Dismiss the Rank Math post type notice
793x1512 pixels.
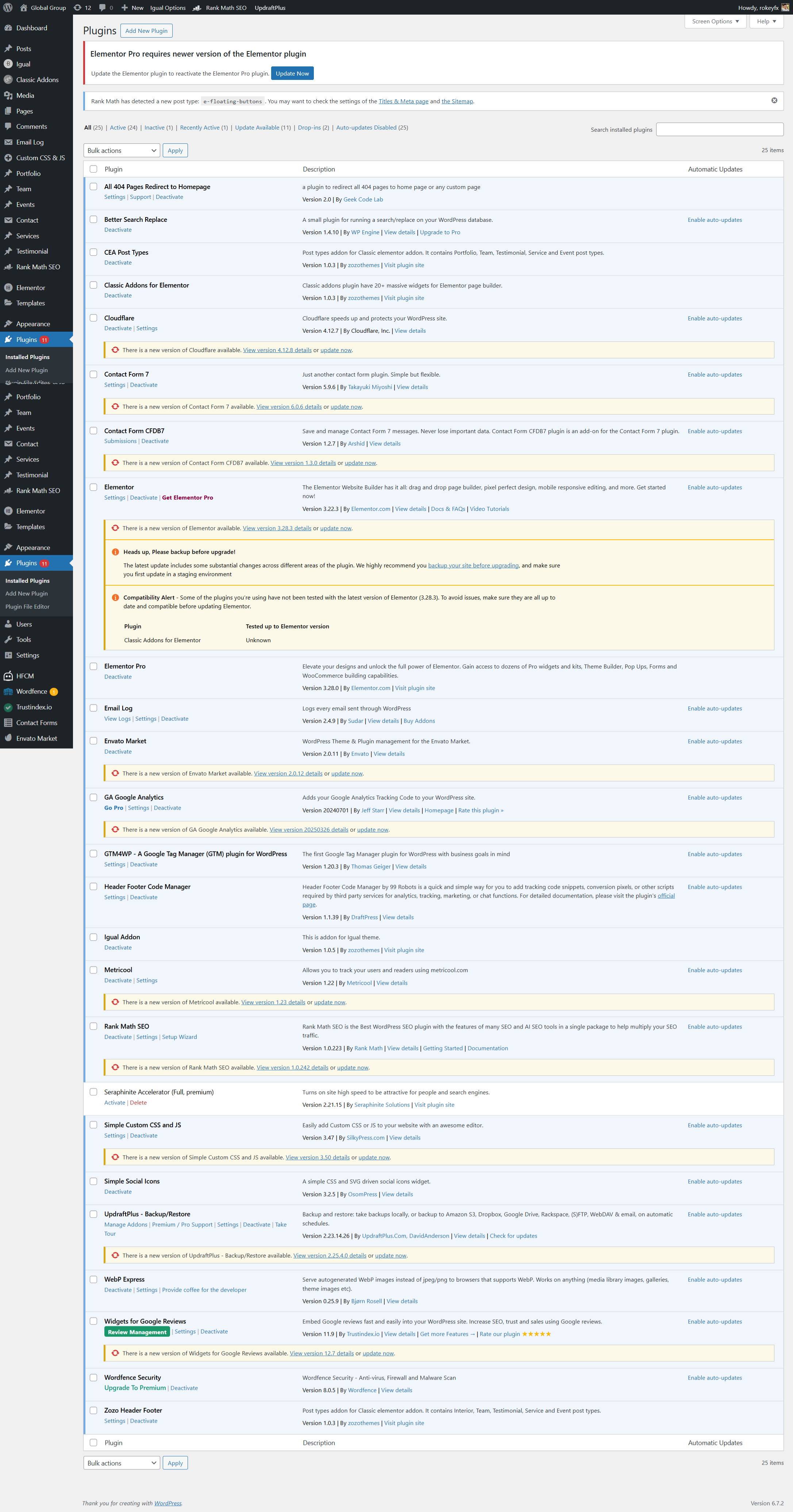click(774, 100)
